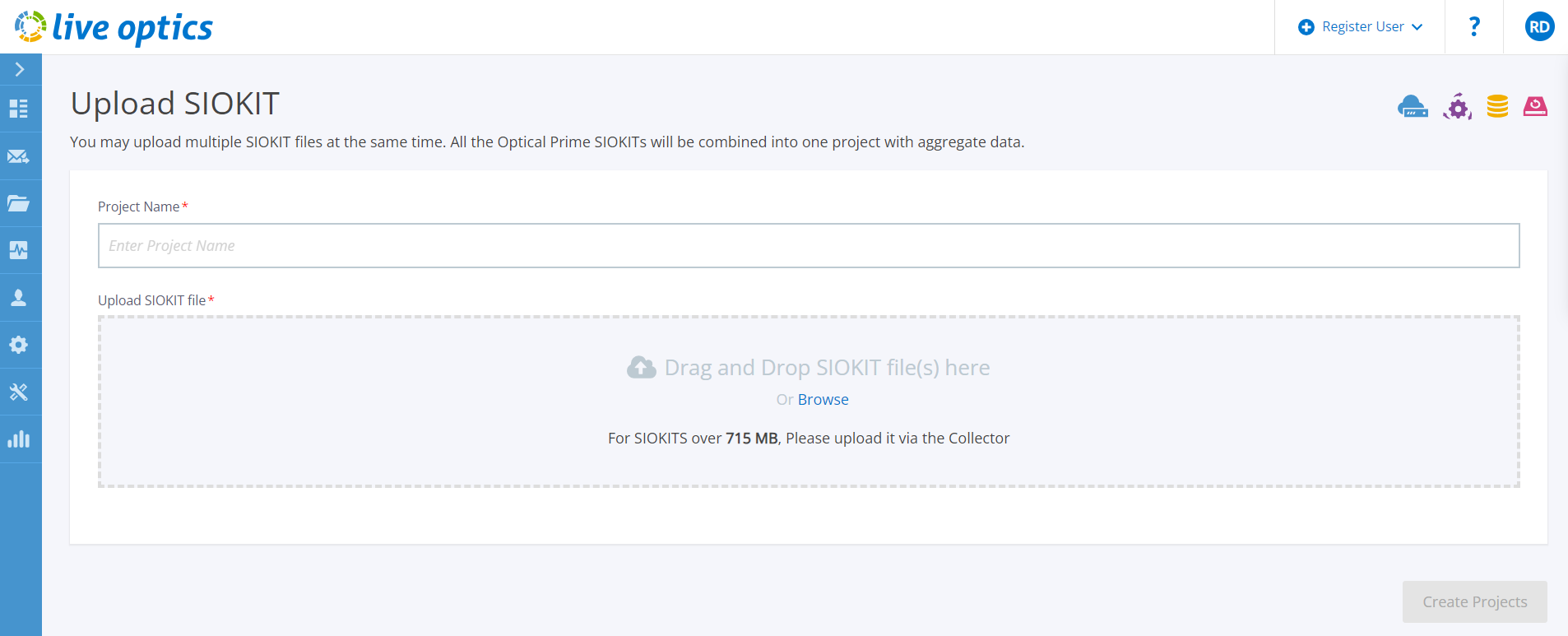Click the envelope with arrow sidebar icon

19,156
